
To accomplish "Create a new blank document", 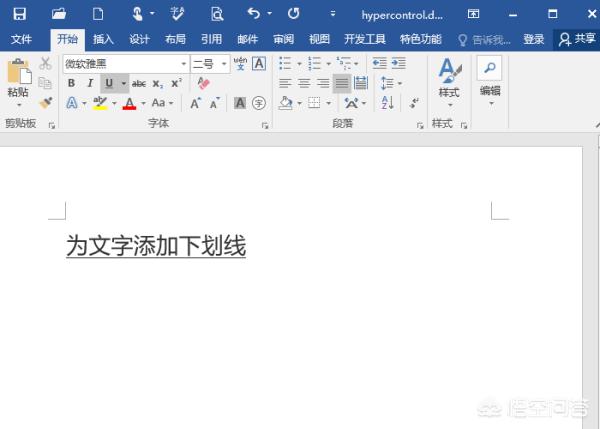I will pyautogui.click(x=98, y=14).
